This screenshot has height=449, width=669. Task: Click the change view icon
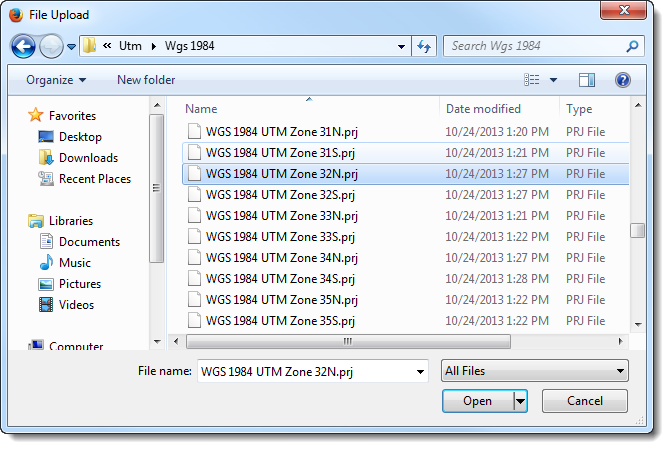532,80
